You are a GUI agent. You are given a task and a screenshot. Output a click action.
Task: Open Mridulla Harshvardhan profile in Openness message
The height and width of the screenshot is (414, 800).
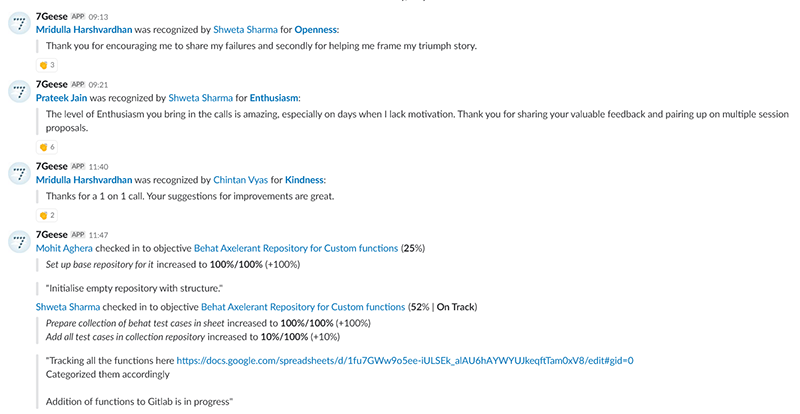pos(84,30)
